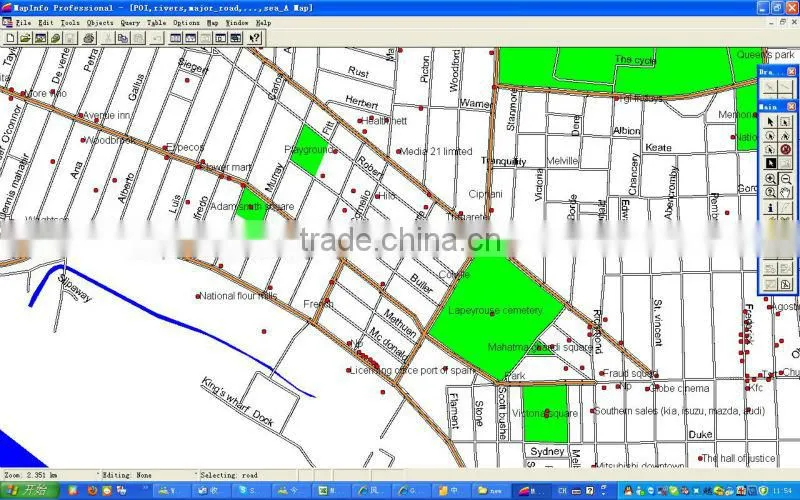Click the Playground label on map
This screenshot has width=800, height=500.
(x=309, y=149)
